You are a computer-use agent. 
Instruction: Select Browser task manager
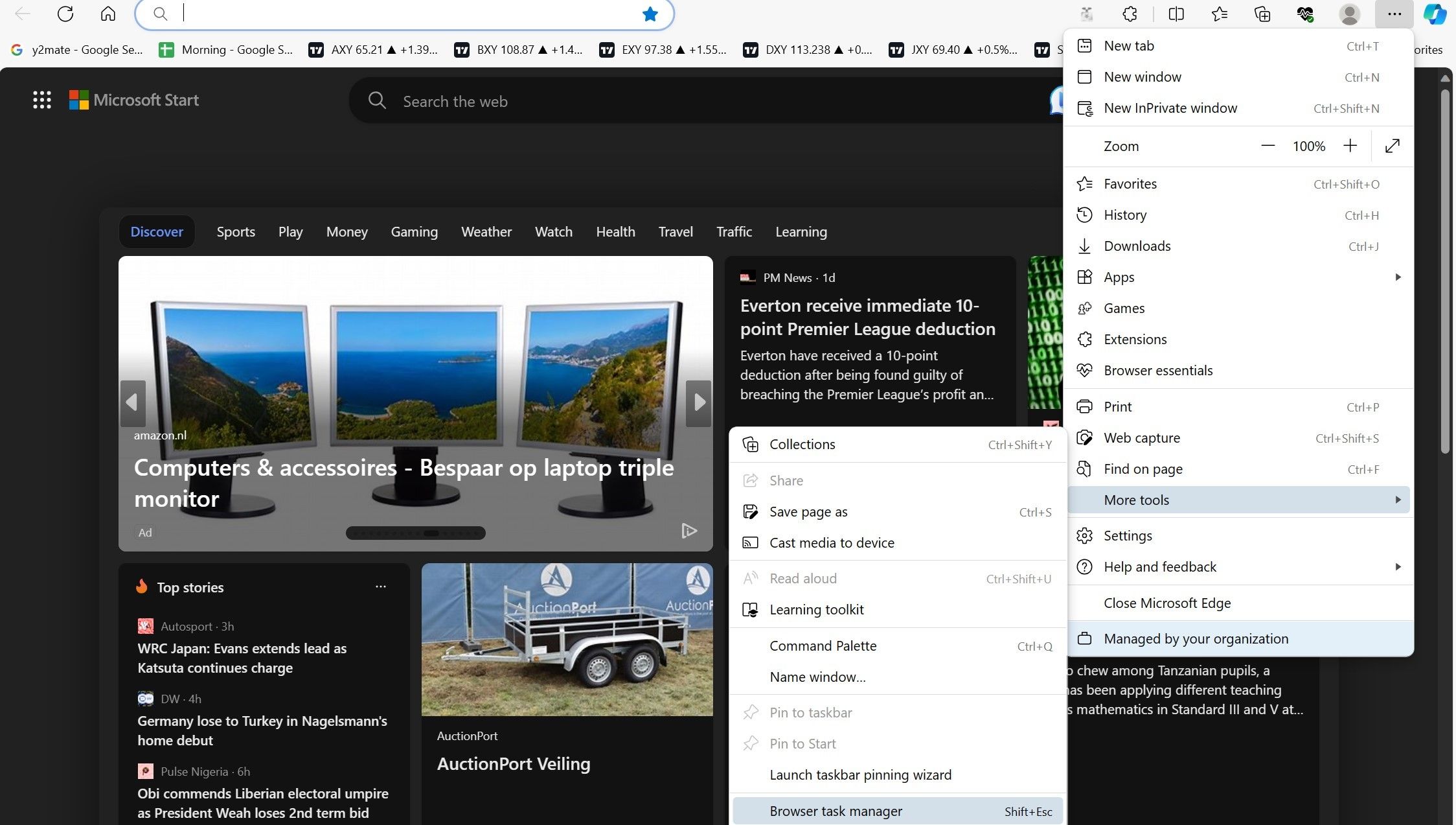(836, 811)
